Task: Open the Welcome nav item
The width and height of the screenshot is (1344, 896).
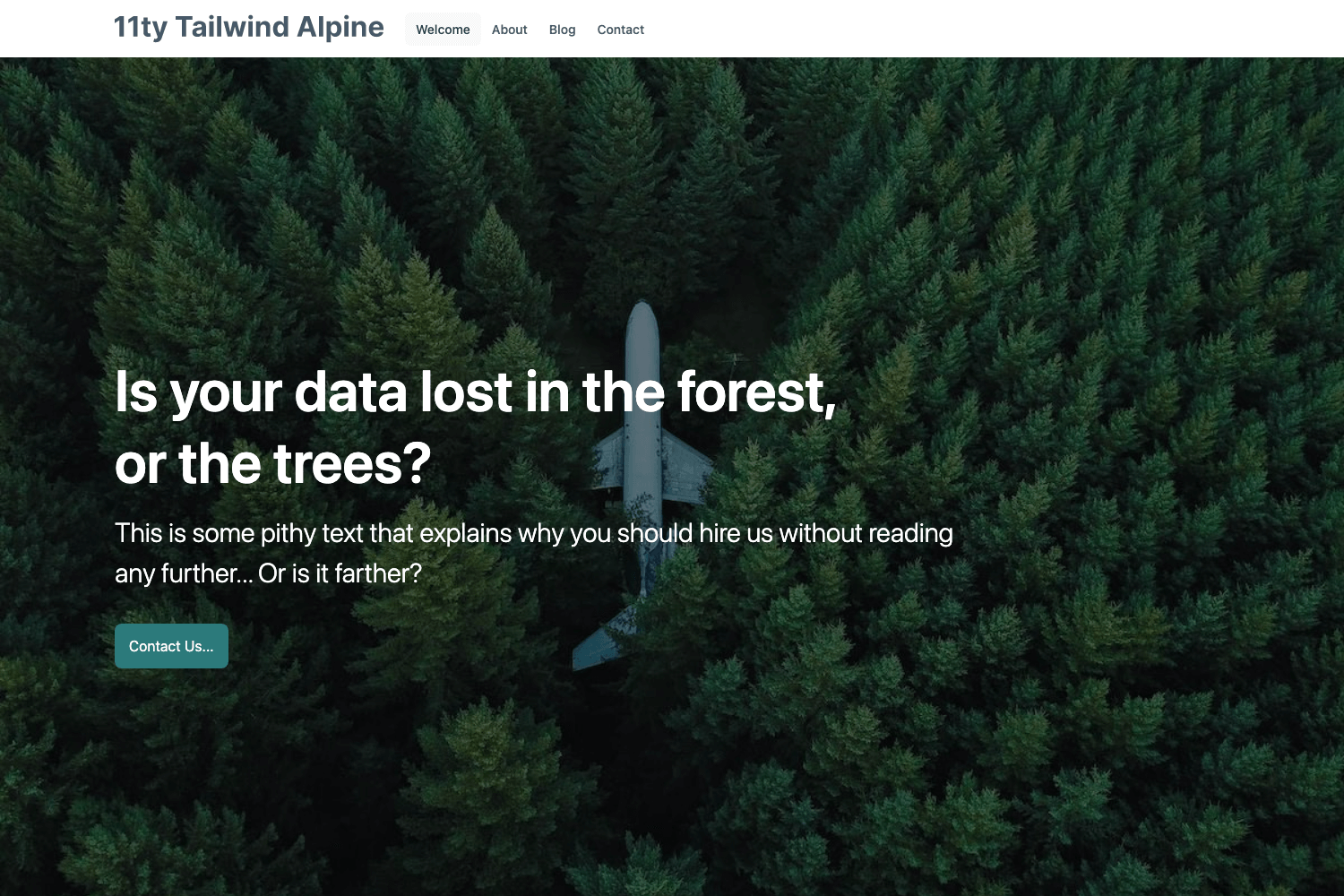Action: tap(443, 30)
